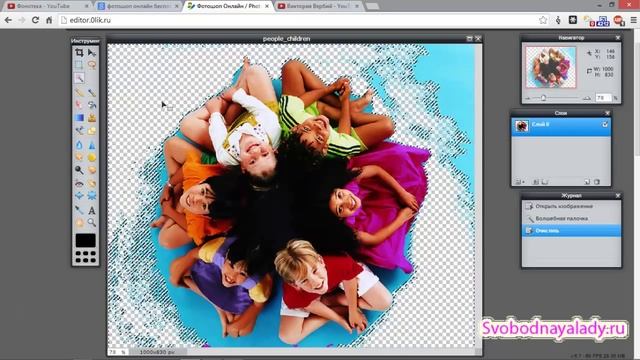
Task: Switch to the 'Виктория Вербий' YouTube tab
Action: tap(317, 6)
